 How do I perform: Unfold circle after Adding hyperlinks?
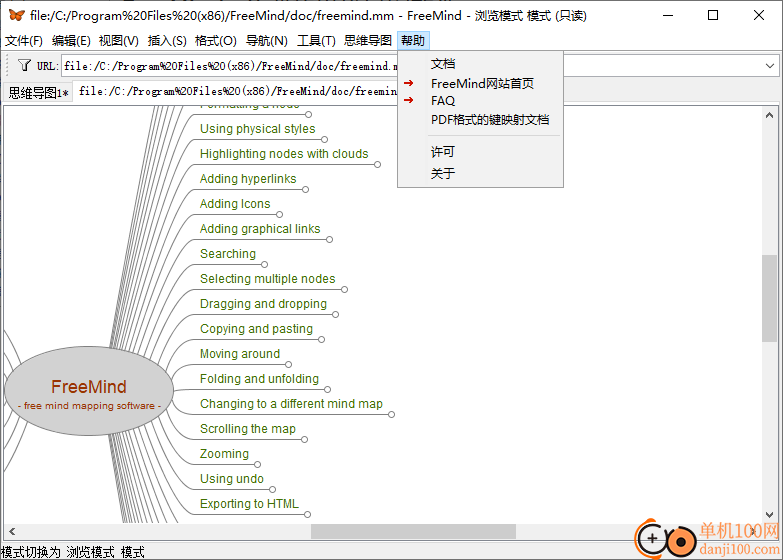[306, 190]
